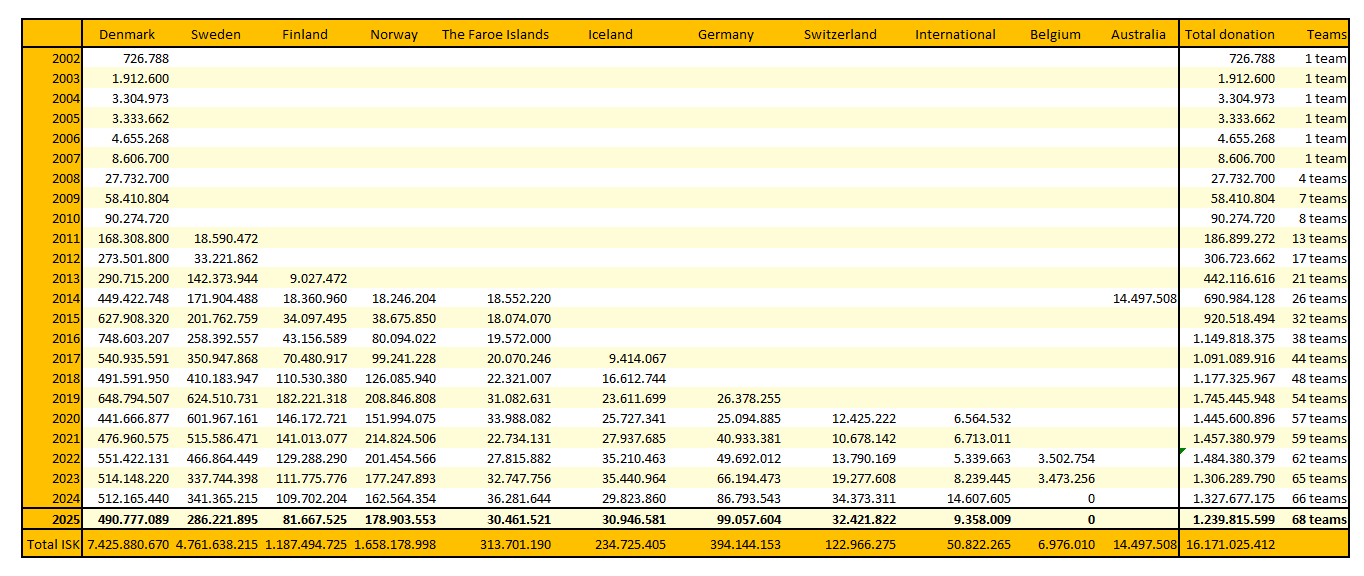Click Switzerland's 2024 value 34.373.311
1364x576 pixels.
coord(860,498)
